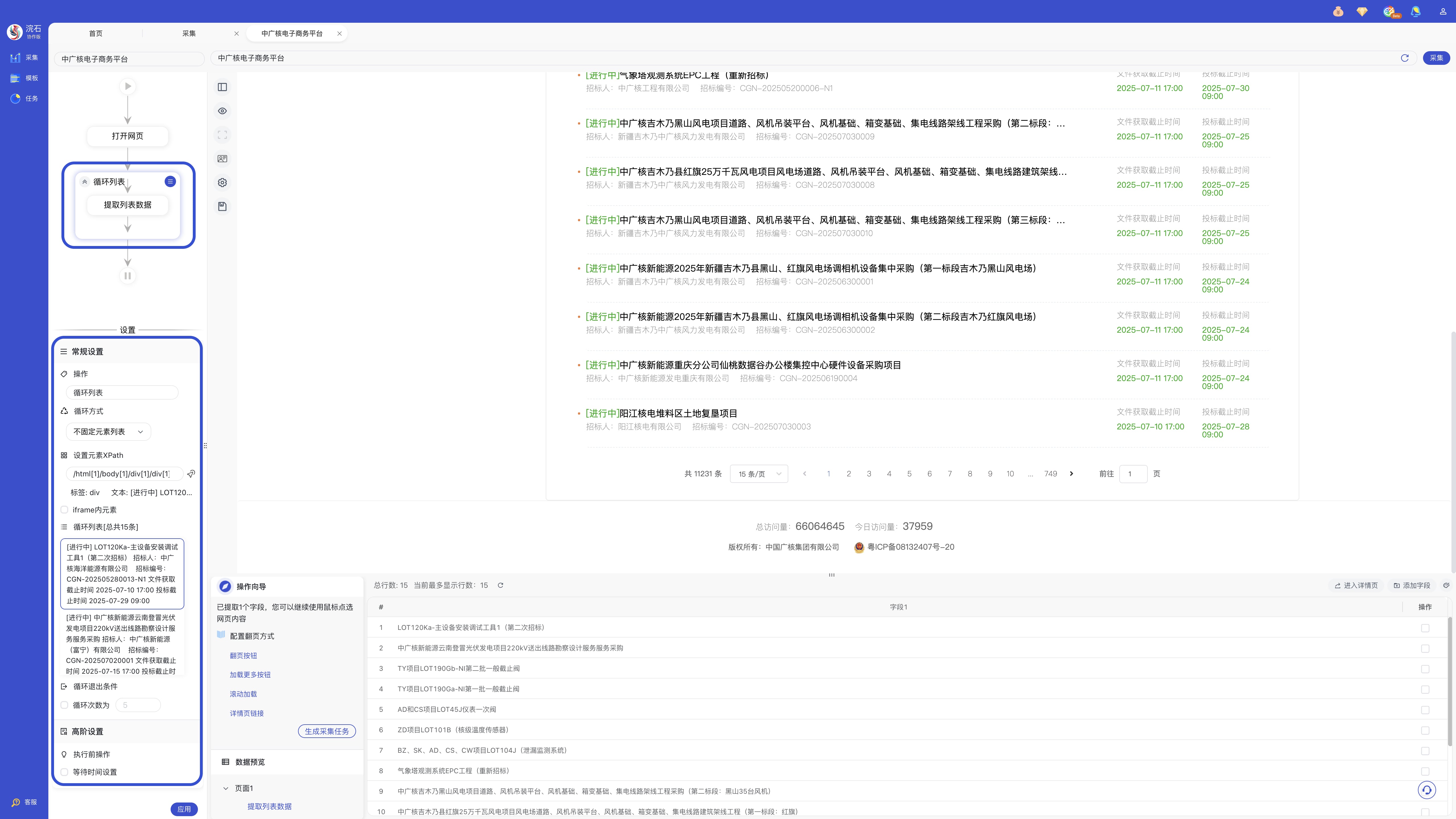Click the 生成采集任务 button
The width and height of the screenshot is (1456, 819).
point(327,731)
